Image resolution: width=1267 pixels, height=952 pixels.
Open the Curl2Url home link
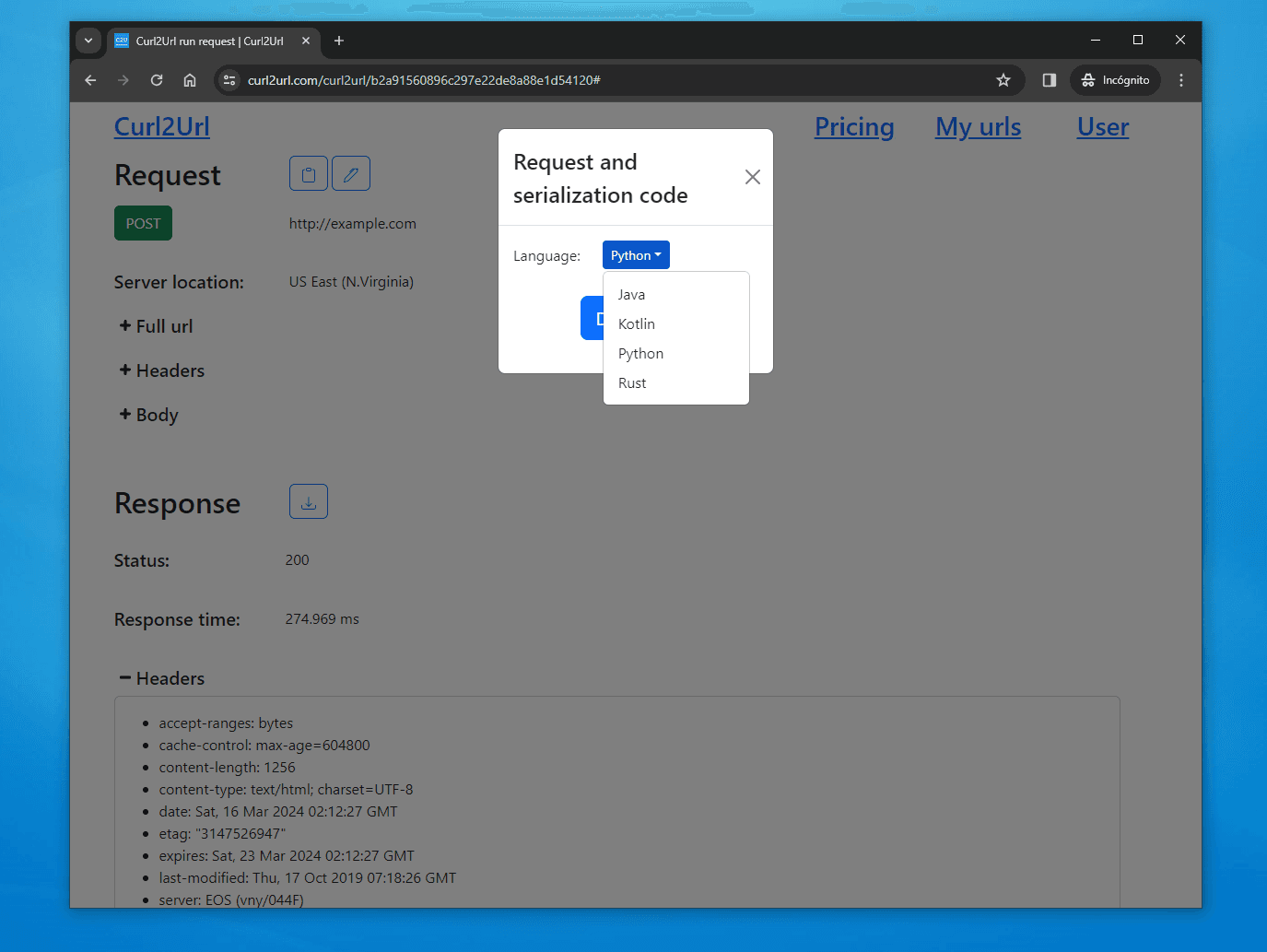162,126
